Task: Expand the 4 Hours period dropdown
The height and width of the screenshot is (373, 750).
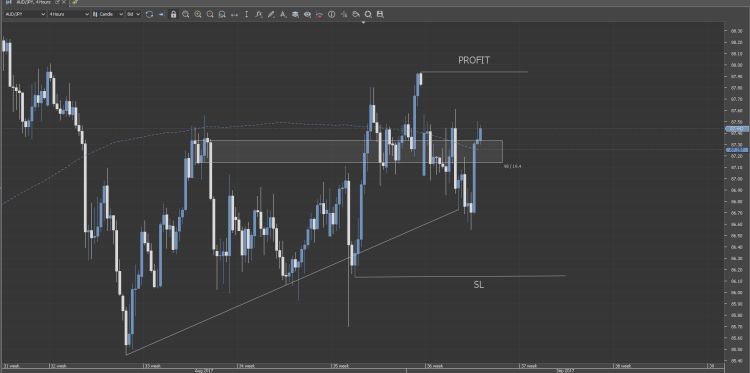Action: (x=69, y=14)
